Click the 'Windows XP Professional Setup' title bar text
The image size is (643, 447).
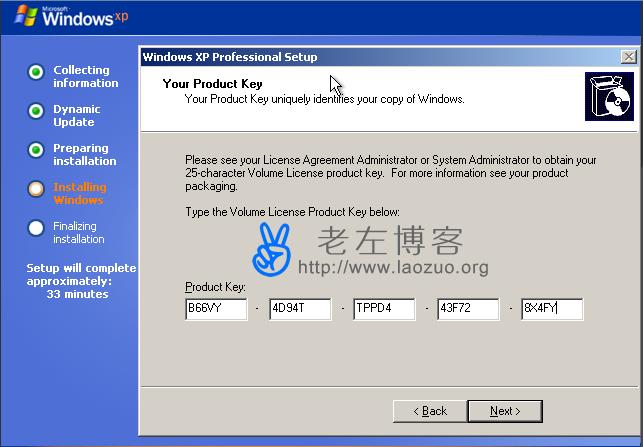tap(230, 57)
